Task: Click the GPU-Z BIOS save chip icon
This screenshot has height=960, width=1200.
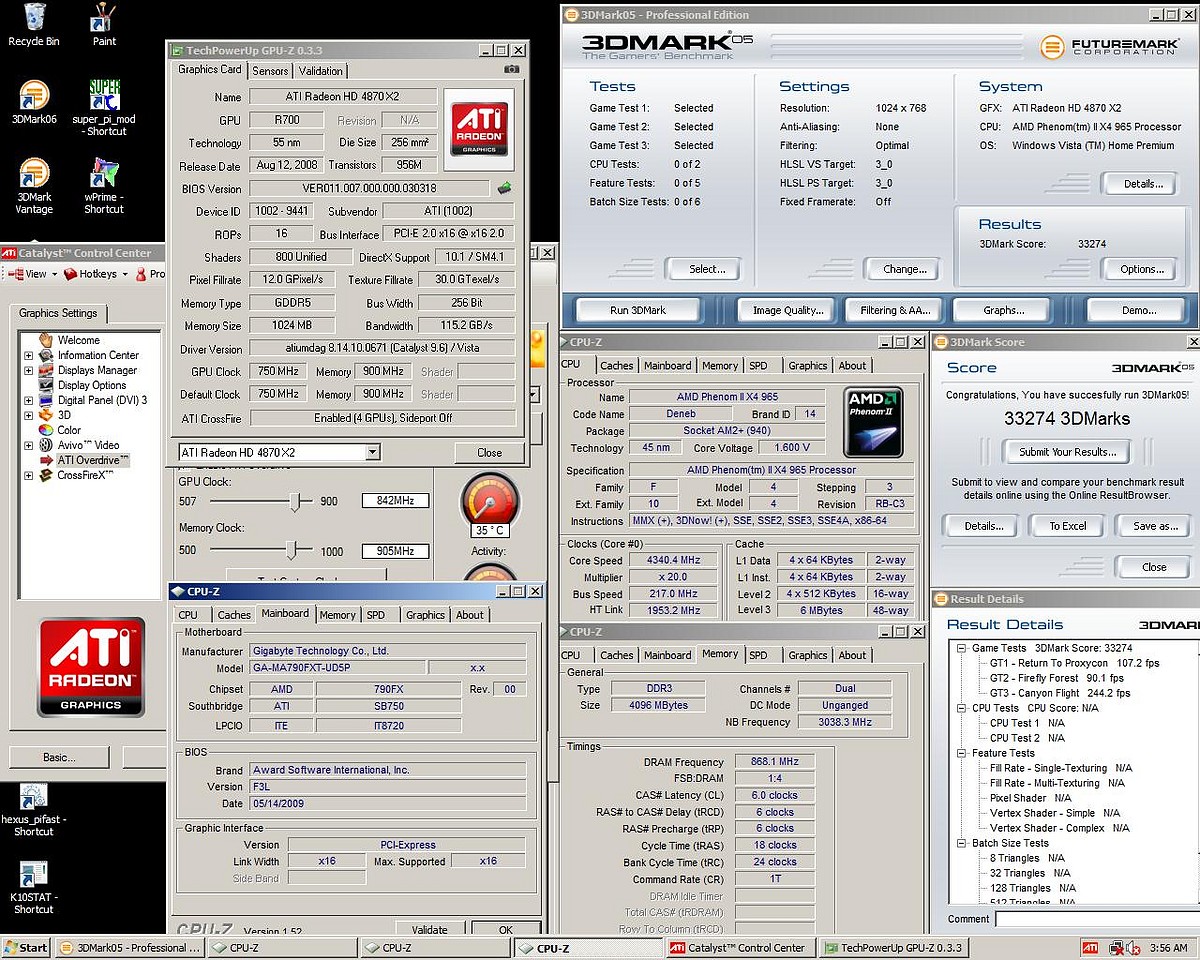Action: (505, 188)
